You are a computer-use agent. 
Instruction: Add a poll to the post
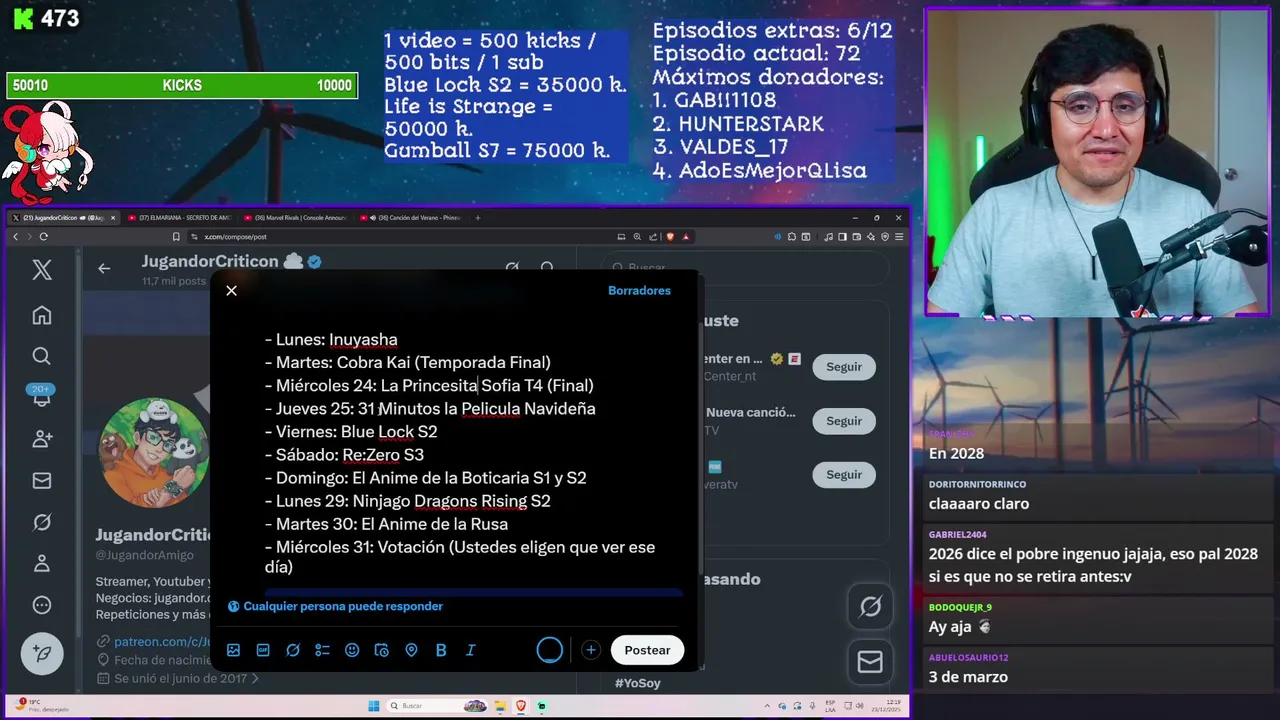tap(322, 650)
